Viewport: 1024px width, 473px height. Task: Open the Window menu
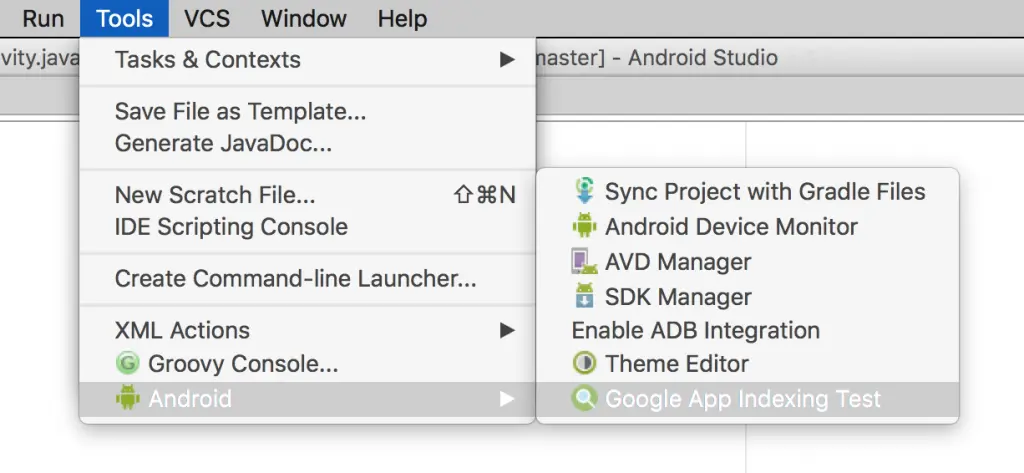click(x=304, y=18)
